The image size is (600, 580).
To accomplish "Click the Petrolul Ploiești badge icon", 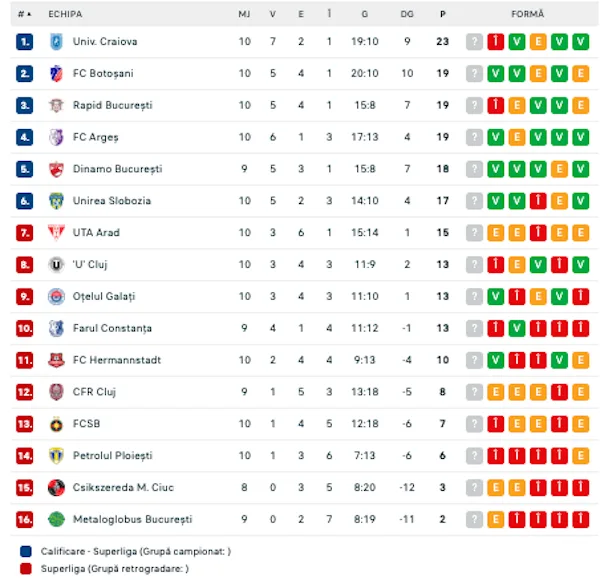I will (56, 456).
